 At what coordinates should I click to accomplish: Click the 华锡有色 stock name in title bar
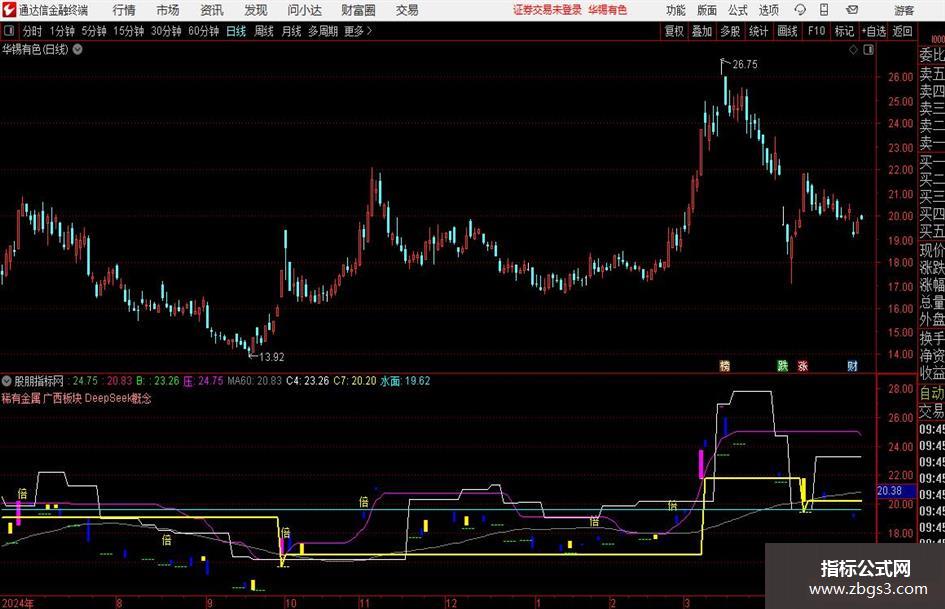[608, 10]
